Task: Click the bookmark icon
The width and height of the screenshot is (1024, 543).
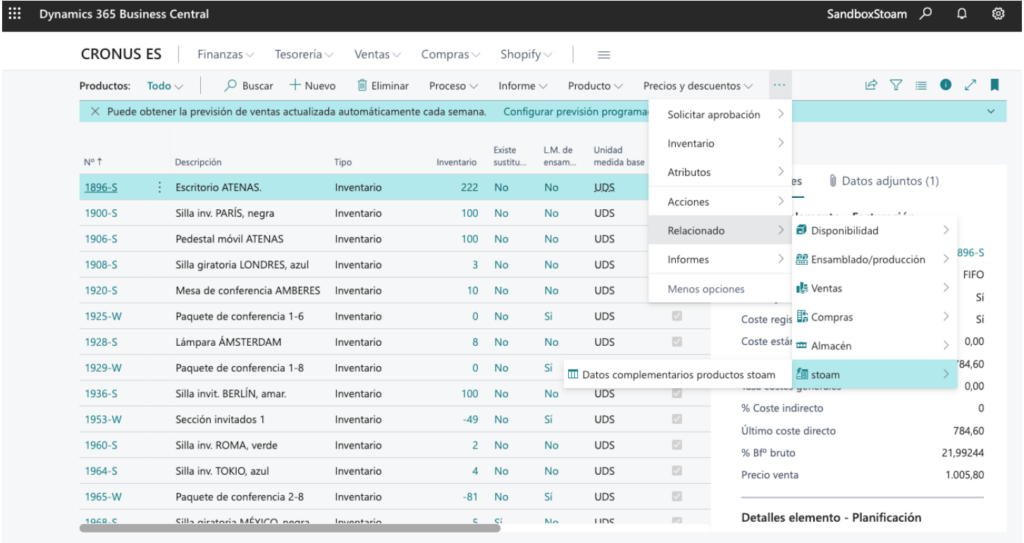Action: (x=995, y=85)
